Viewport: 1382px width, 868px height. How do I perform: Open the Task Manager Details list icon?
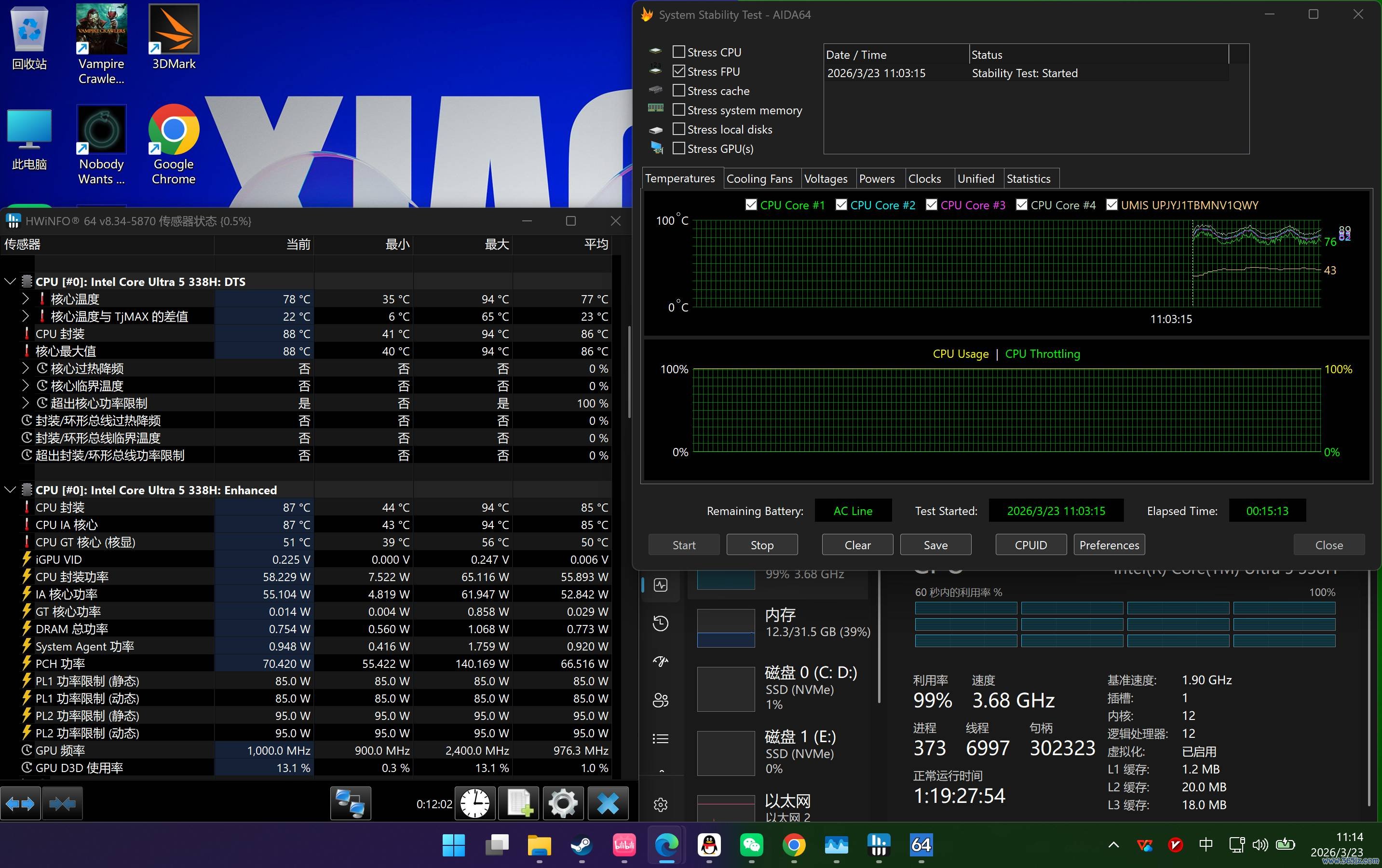pos(661,738)
